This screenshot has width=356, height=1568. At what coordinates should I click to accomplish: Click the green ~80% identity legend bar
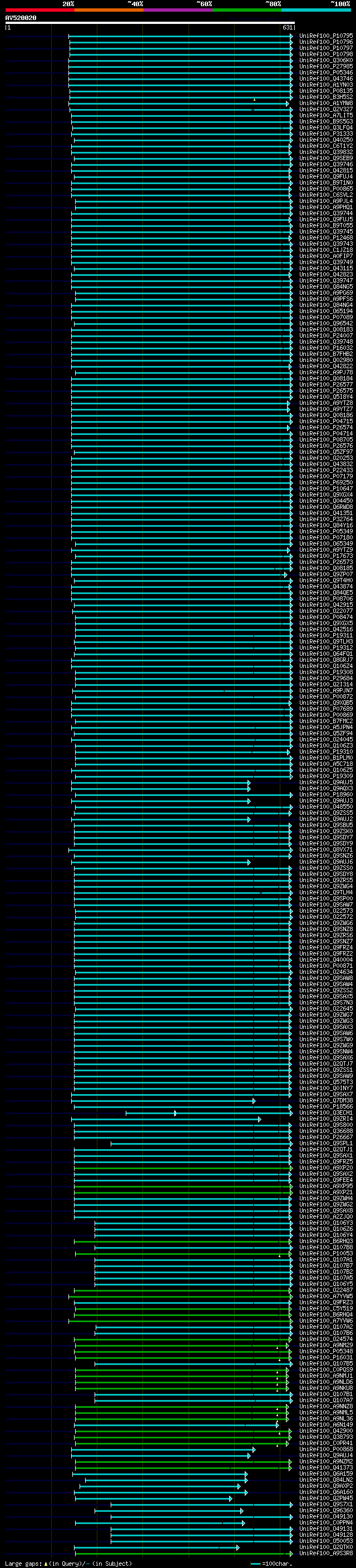[247, 10]
